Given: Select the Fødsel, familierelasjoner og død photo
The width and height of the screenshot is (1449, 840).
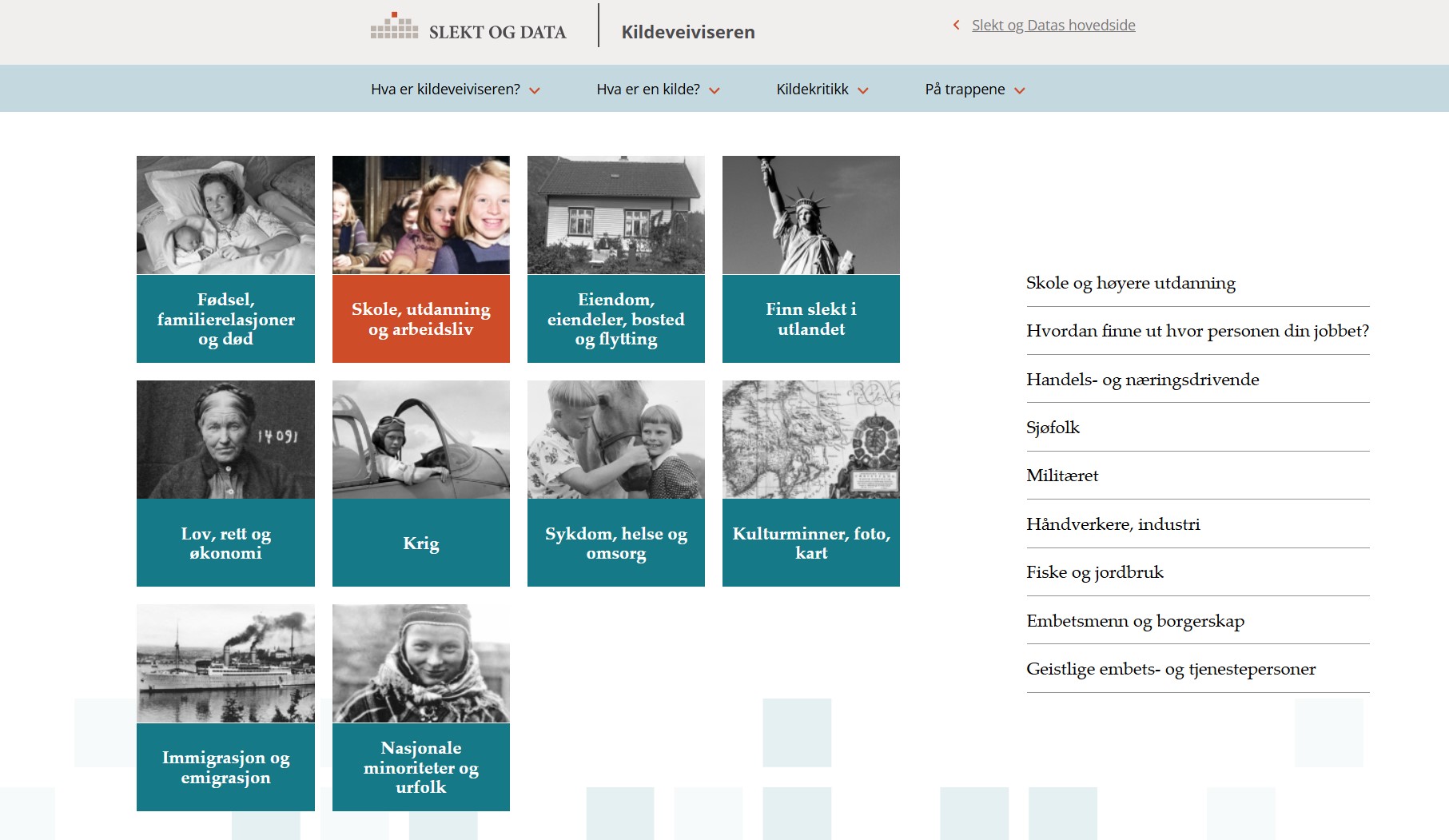Looking at the screenshot, I should point(225,215).
